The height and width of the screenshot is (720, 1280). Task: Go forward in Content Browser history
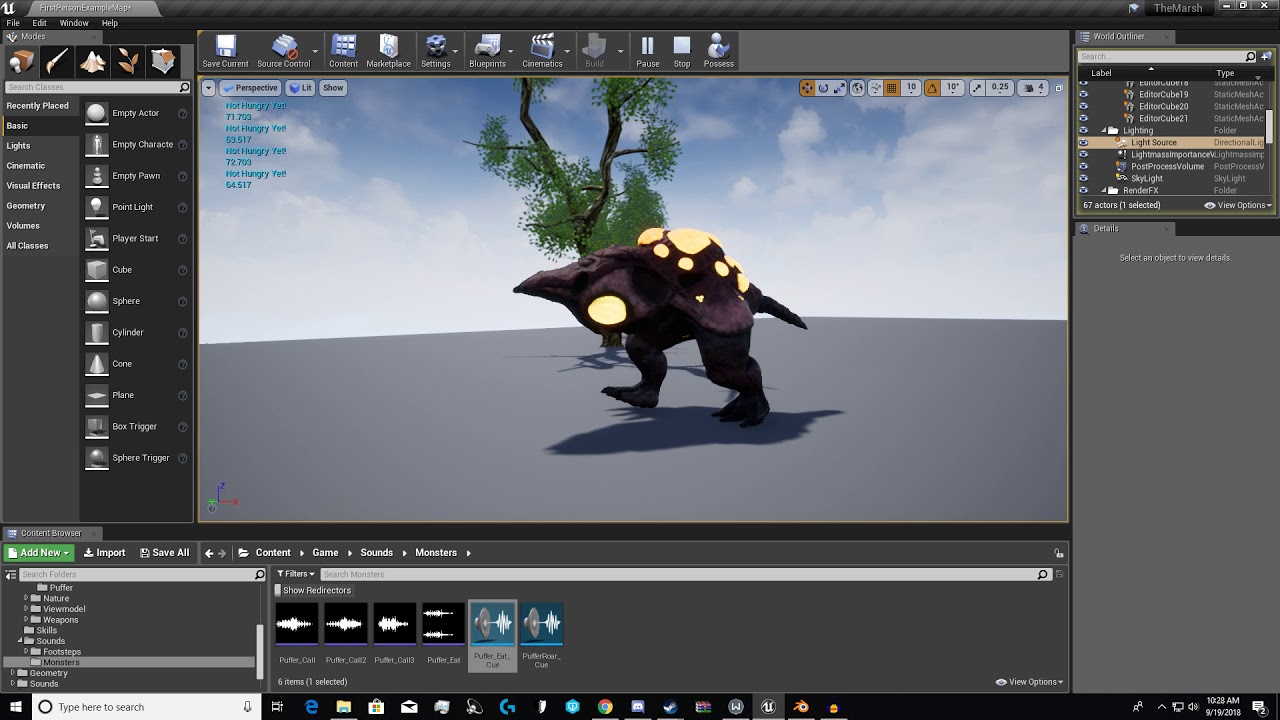222,553
